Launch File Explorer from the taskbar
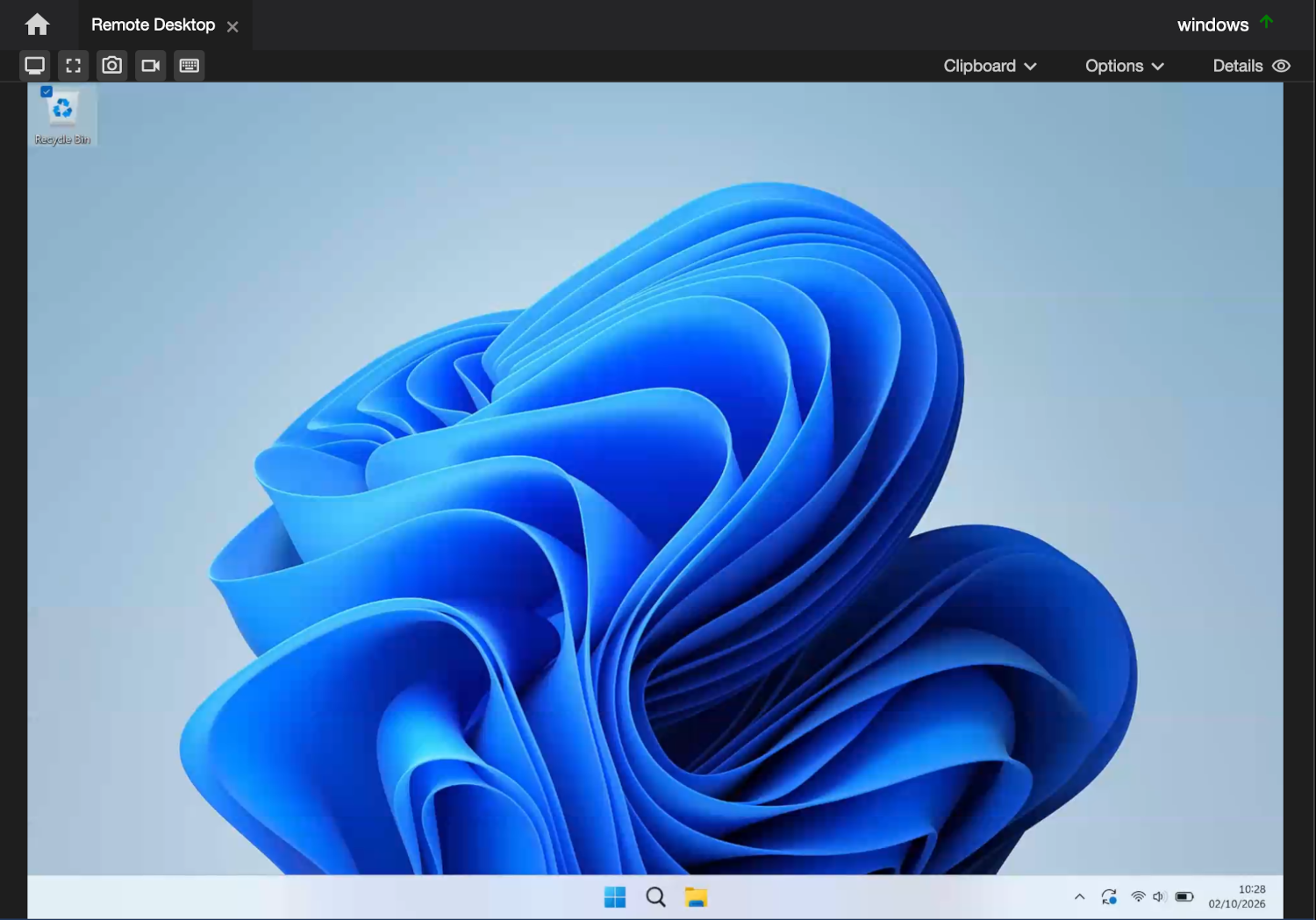The width and height of the screenshot is (1316, 920). (697, 897)
